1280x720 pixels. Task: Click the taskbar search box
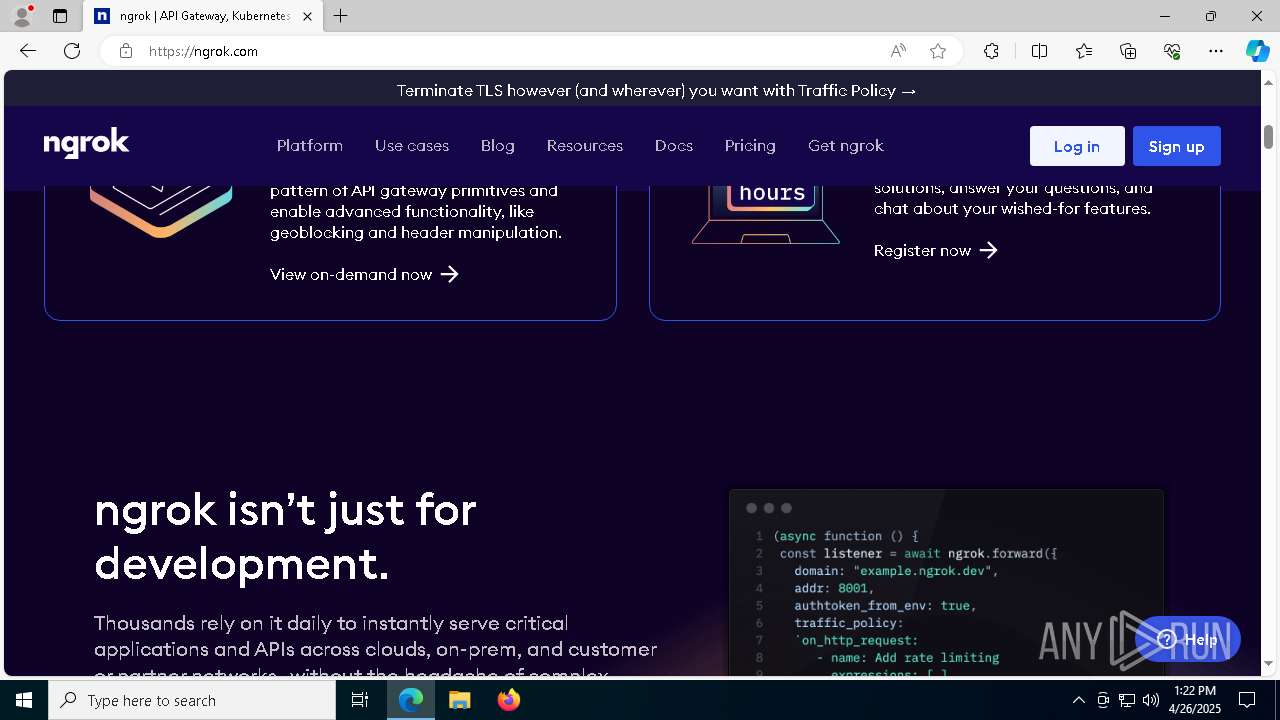pos(192,700)
